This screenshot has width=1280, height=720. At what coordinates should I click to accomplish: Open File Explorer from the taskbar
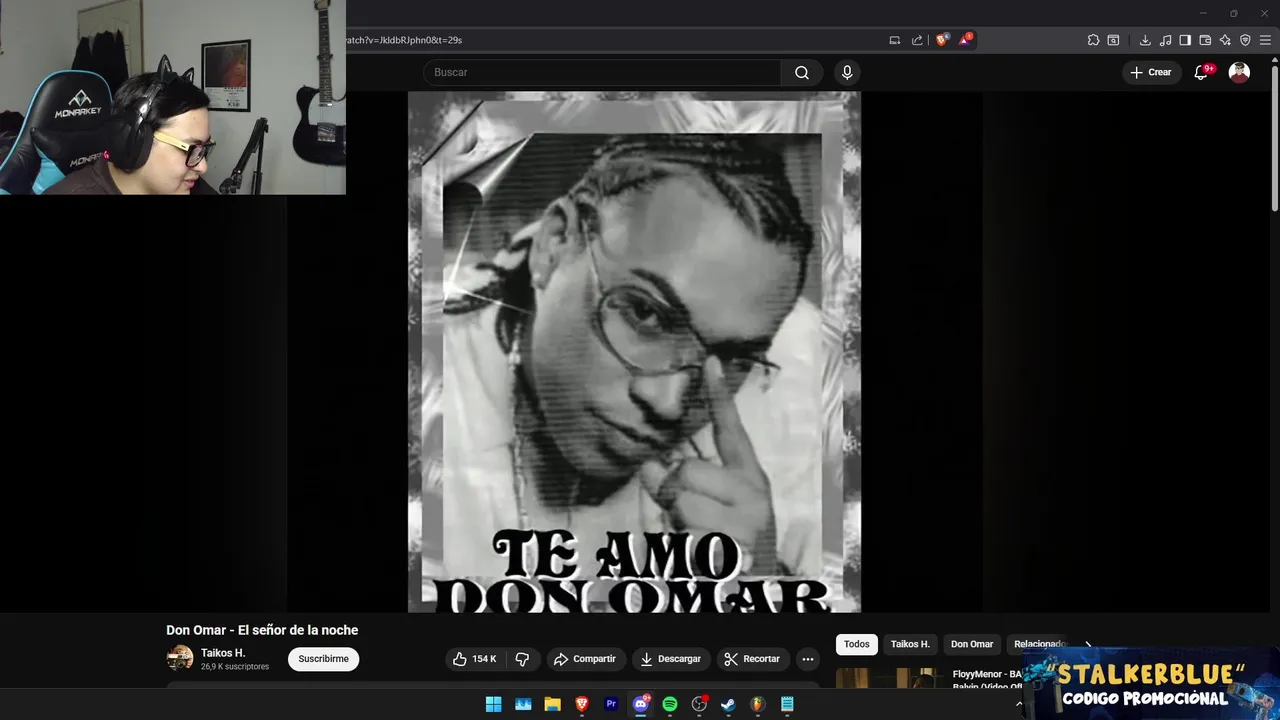click(x=552, y=704)
